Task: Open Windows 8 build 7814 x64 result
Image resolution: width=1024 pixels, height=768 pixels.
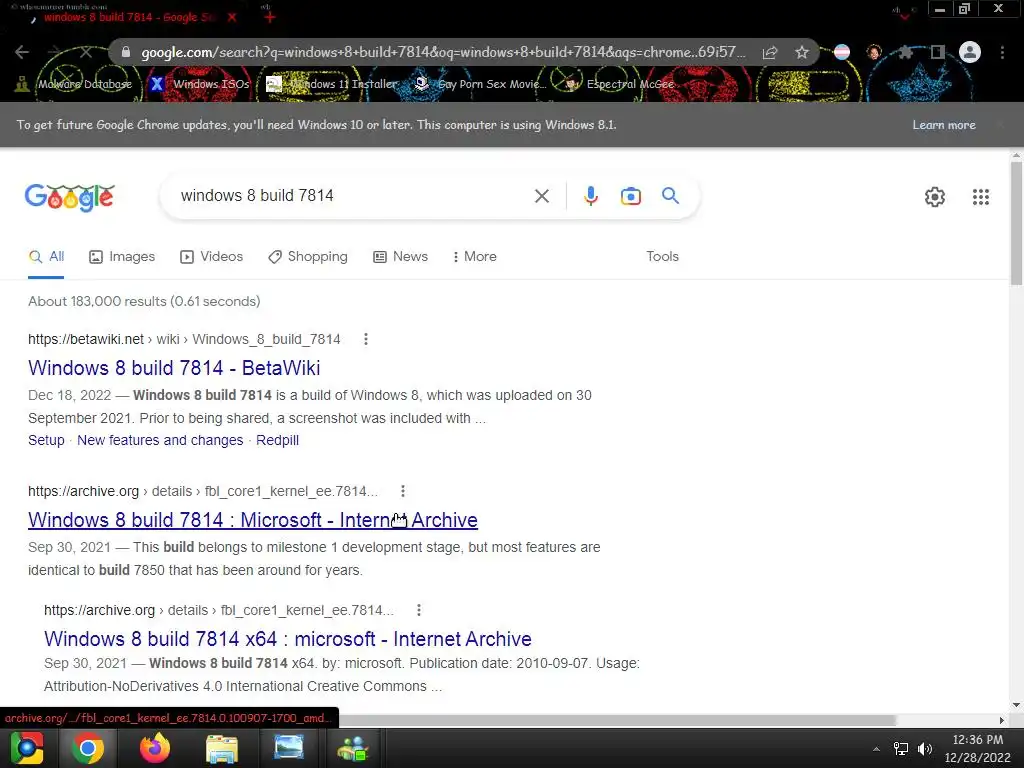Action: 287,639
